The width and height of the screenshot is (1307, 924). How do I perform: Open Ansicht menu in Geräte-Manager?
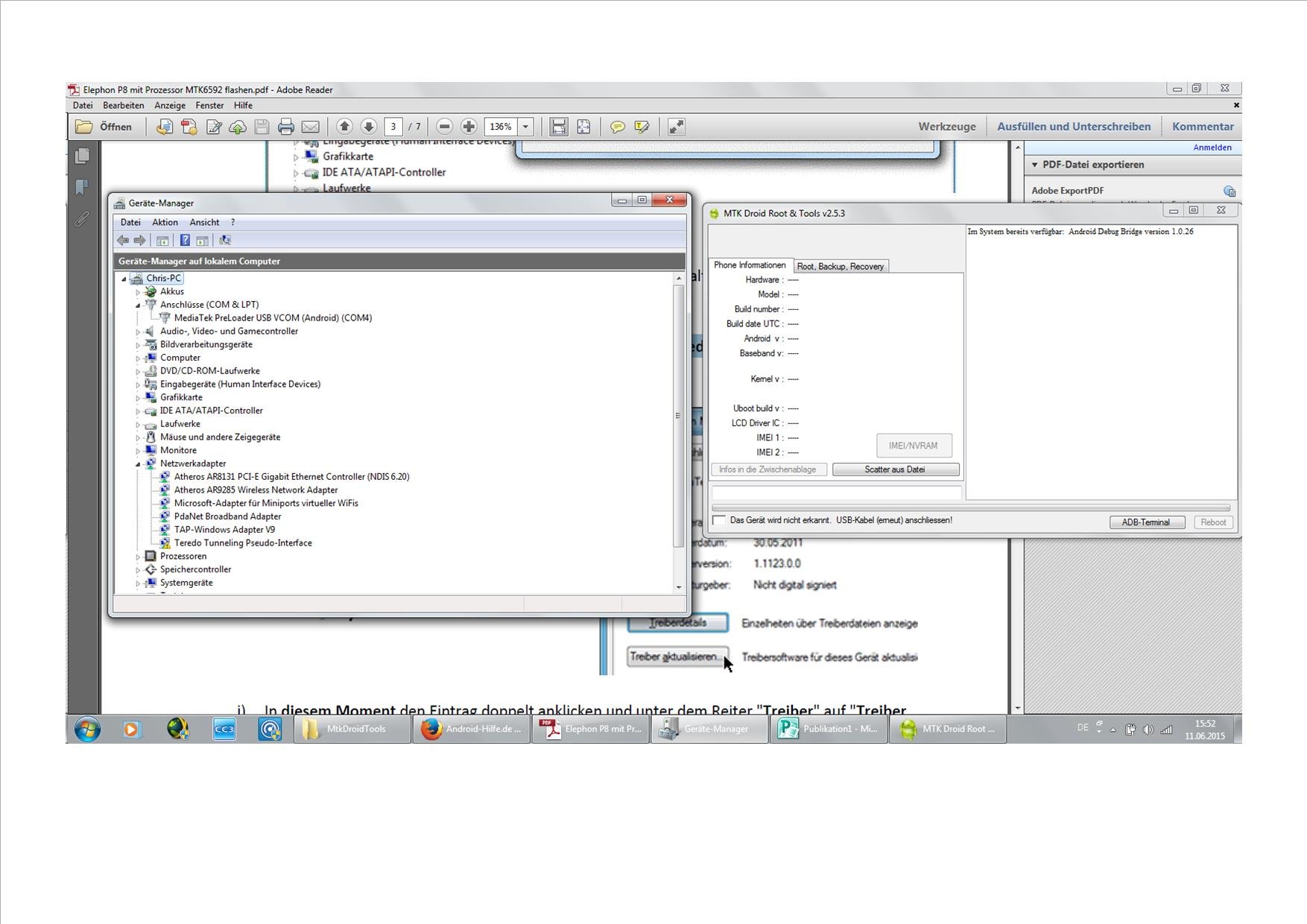click(204, 222)
